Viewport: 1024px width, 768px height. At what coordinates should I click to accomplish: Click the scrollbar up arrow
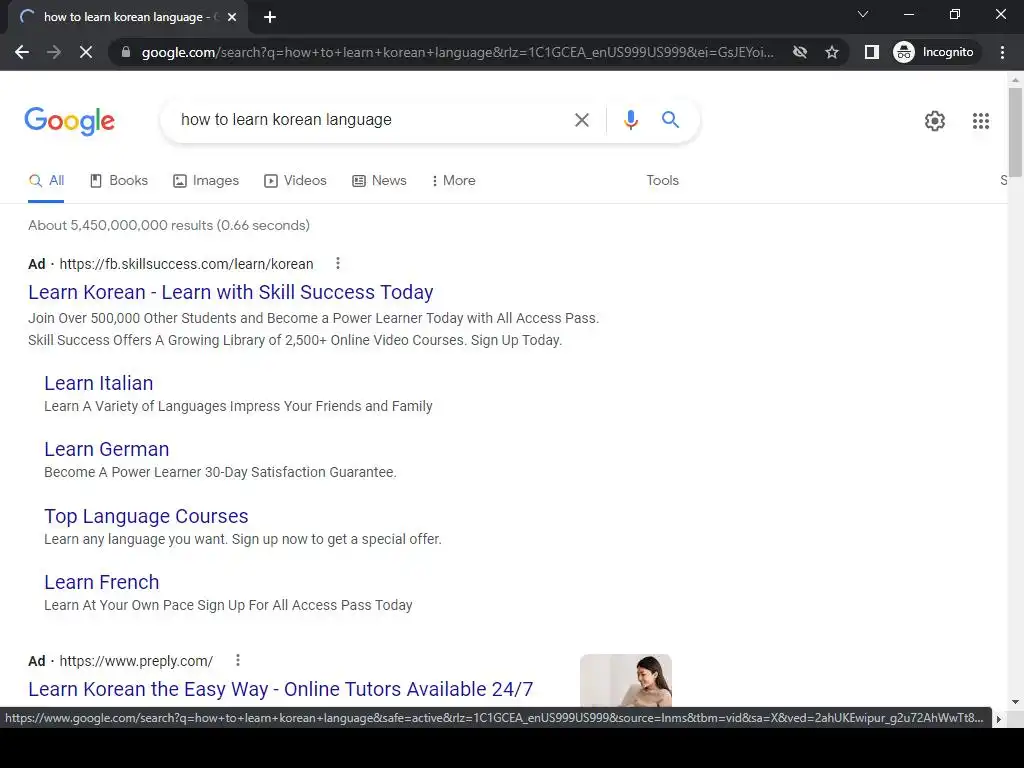coord(1015,80)
